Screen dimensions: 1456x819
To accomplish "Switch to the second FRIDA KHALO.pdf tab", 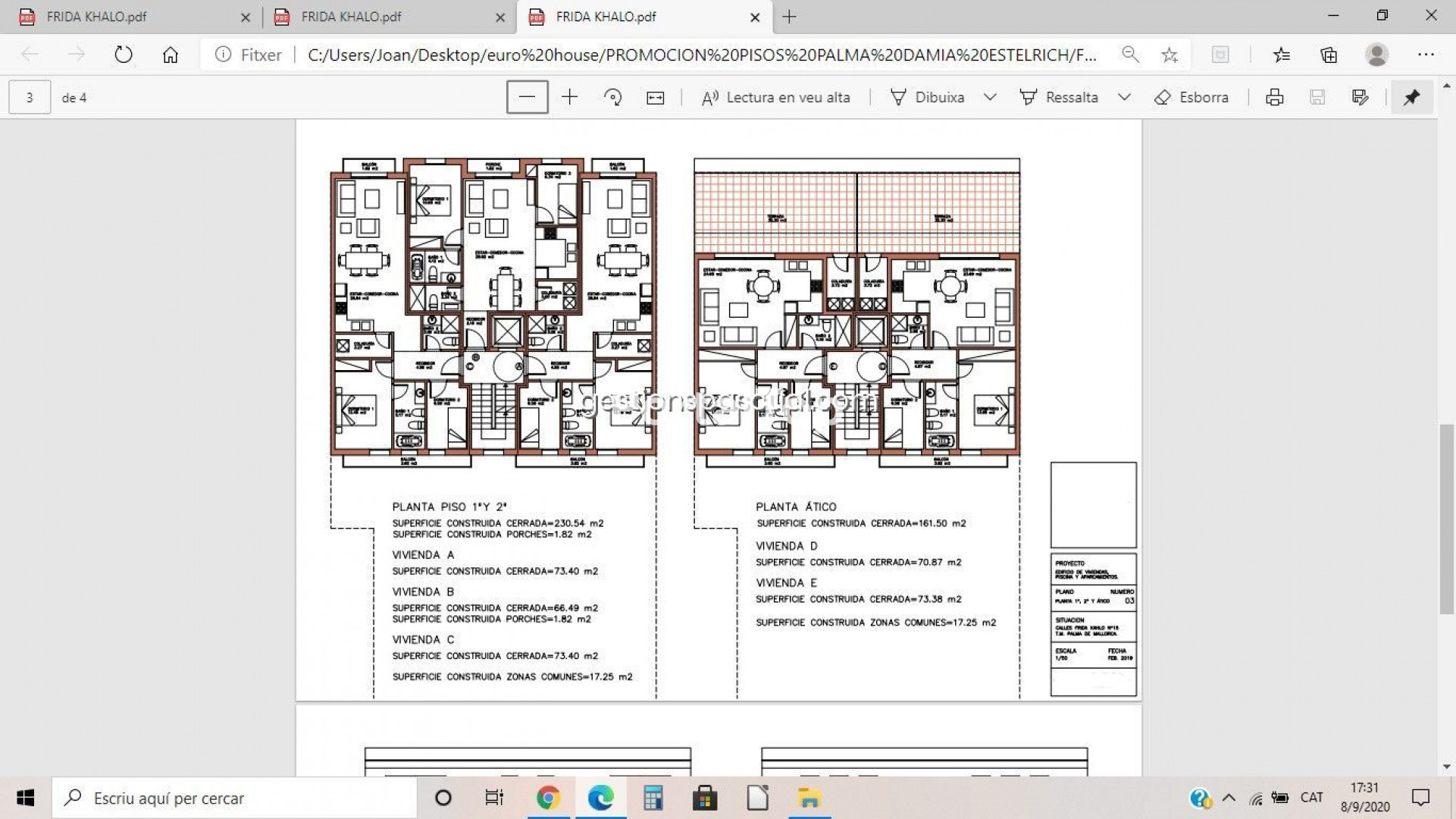I will click(x=351, y=17).
